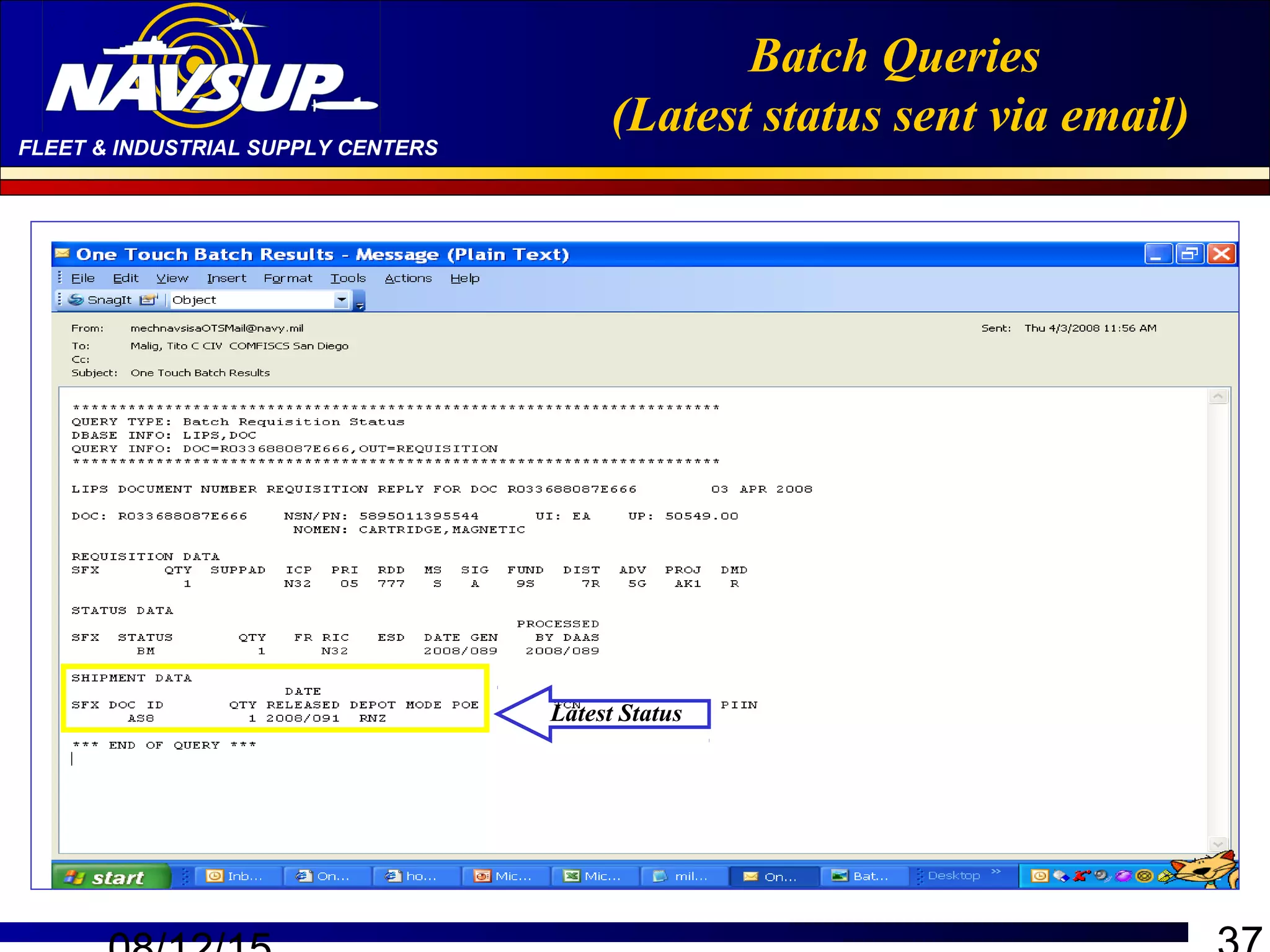
Task: Open the Format menu
Action: click(x=287, y=278)
